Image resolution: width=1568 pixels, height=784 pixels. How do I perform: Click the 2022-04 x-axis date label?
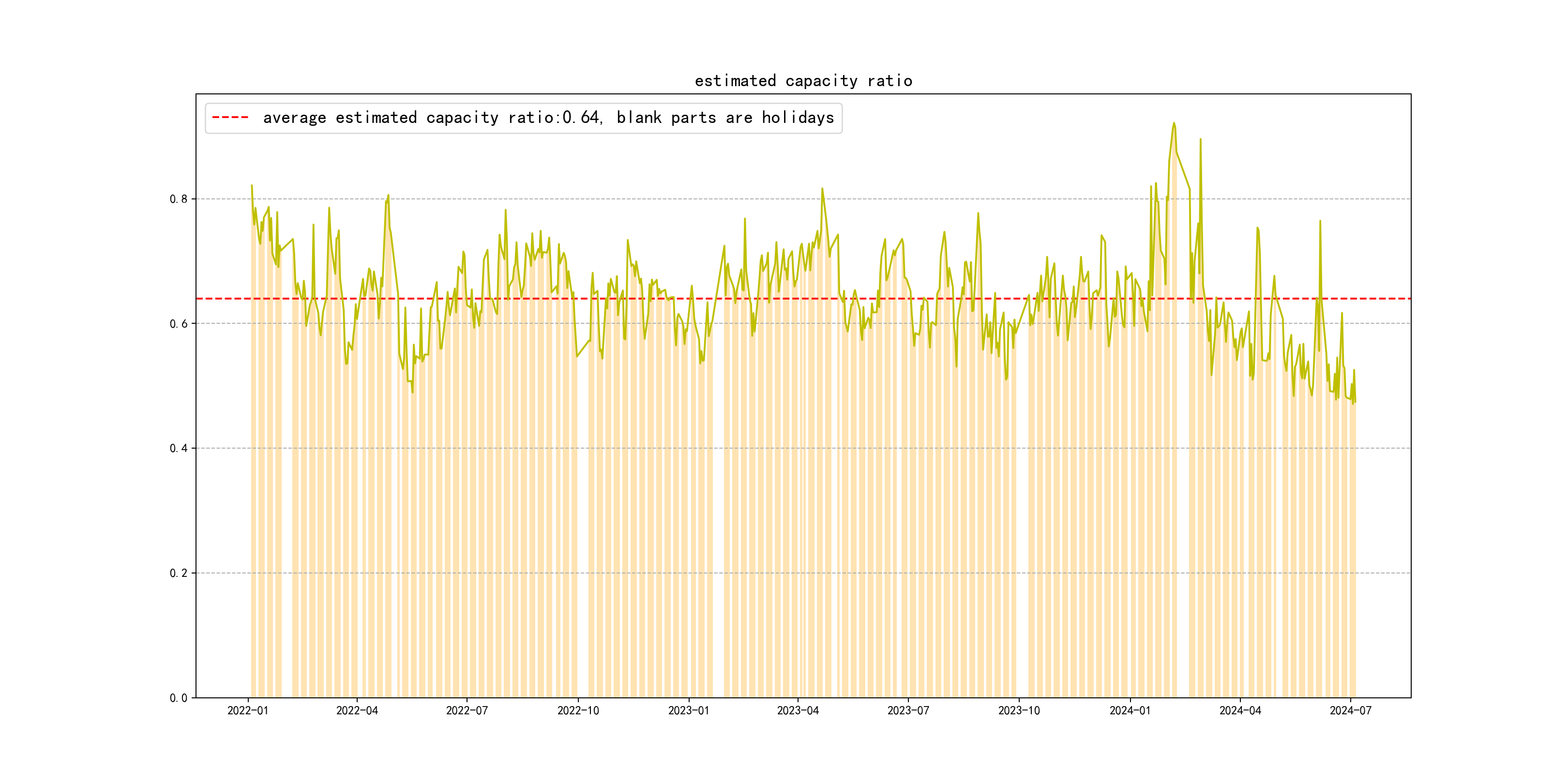coord(357,711)
